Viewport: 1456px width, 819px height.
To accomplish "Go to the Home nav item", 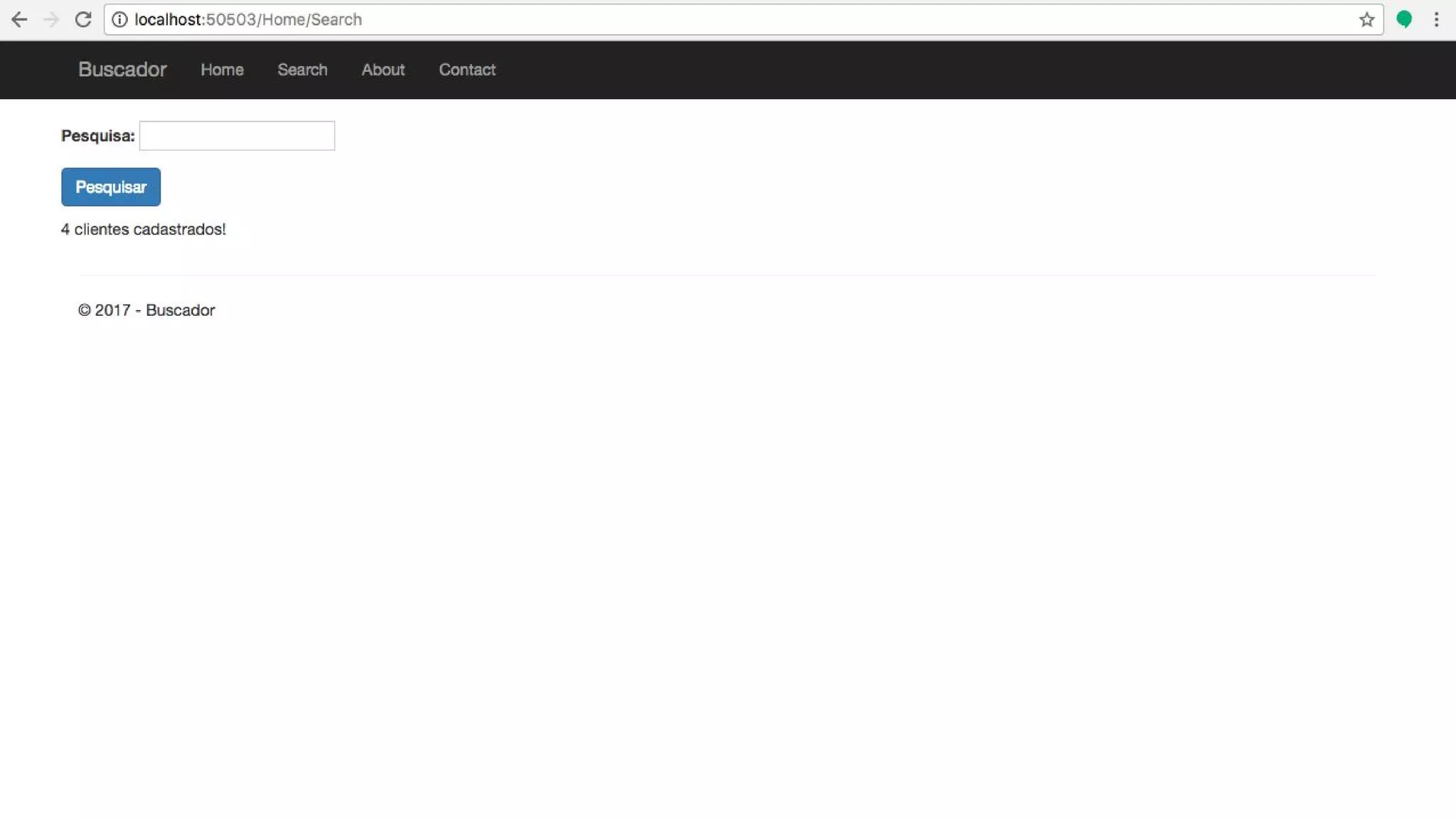I will (x=222, y=70).
